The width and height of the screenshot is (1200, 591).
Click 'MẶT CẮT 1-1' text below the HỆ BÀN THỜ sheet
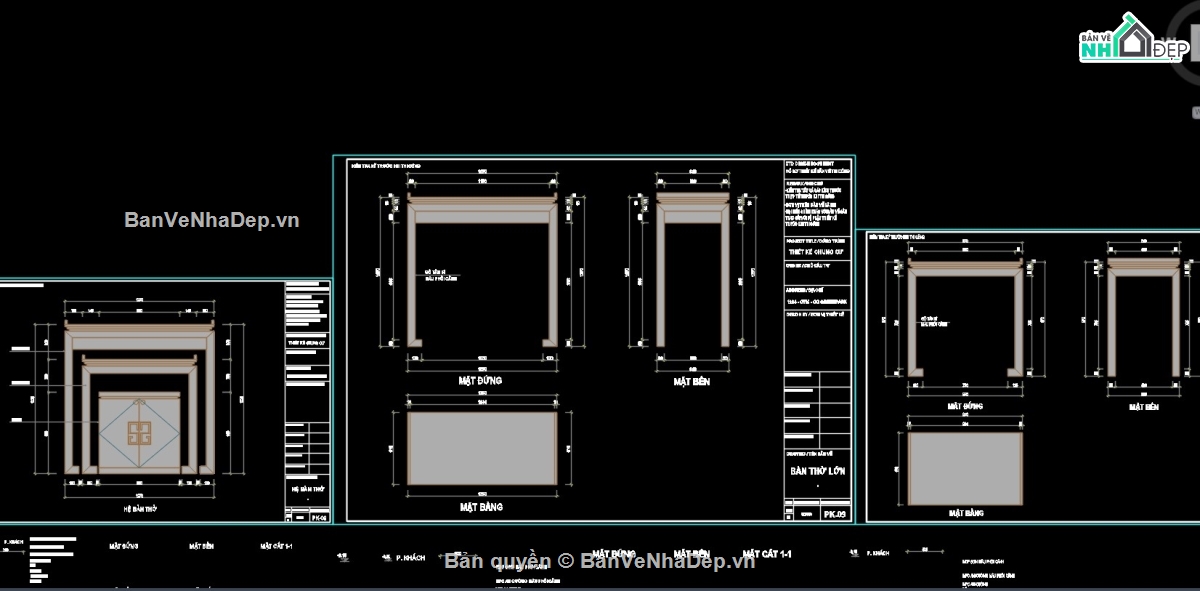(276, 547)
